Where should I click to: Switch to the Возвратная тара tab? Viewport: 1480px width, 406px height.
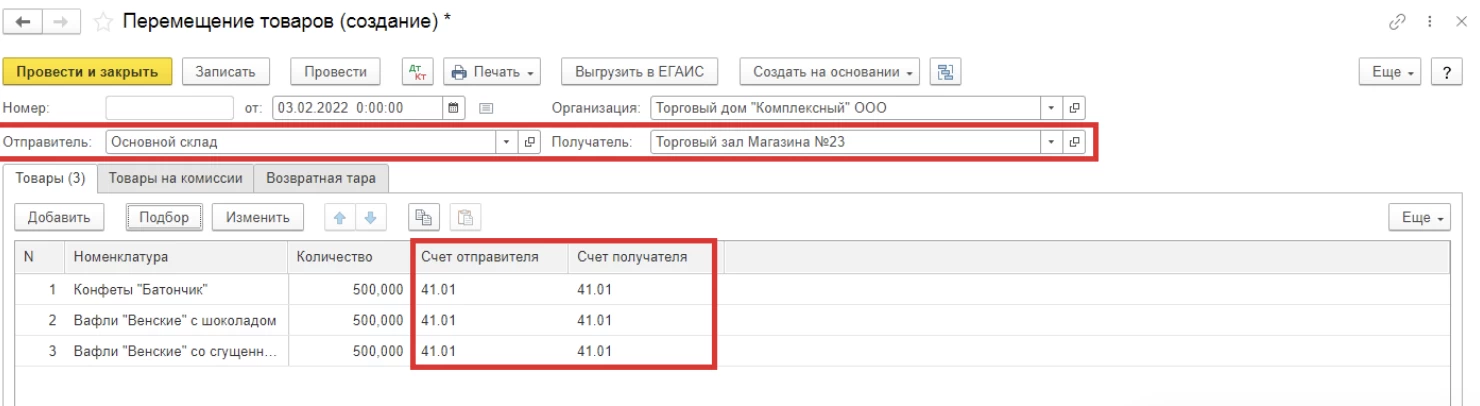pyautogui.click(x=321, y=179)
